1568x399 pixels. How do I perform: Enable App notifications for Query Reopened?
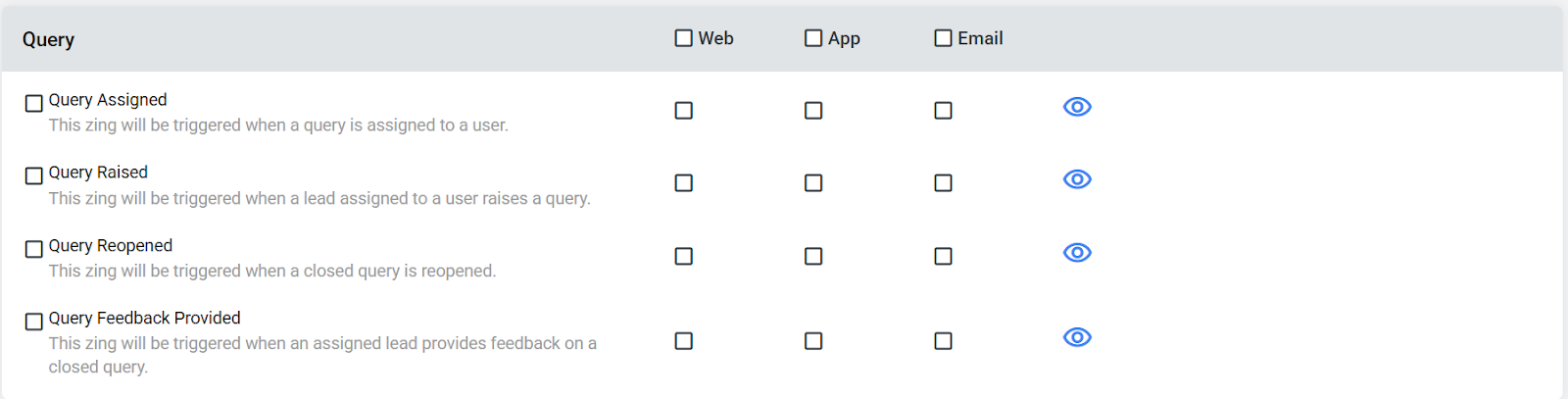point(813,256)
